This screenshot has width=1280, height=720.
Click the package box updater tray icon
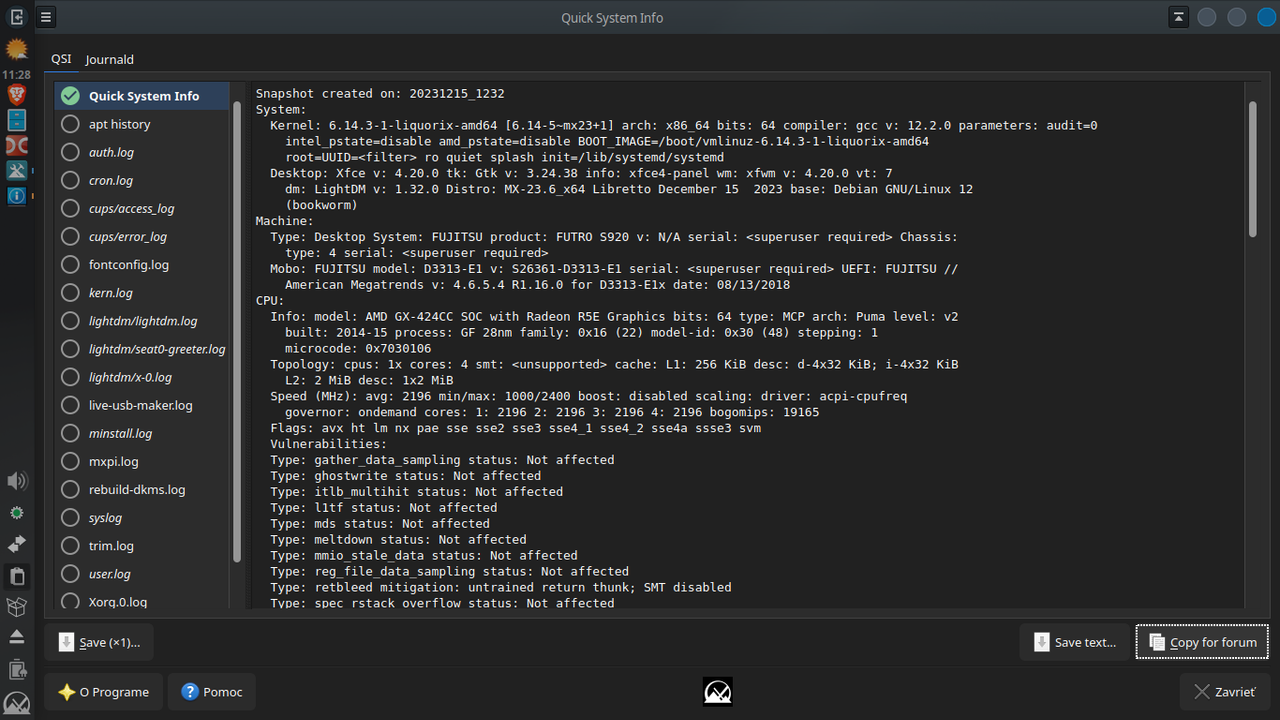tap(16, 607)
